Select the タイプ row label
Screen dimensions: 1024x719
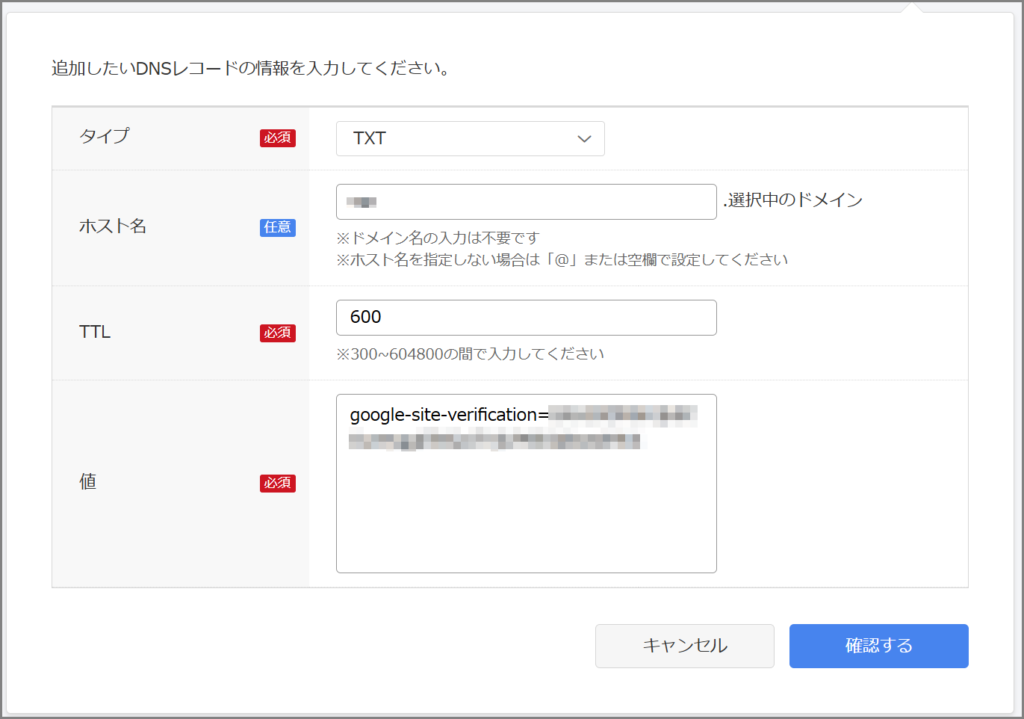pyautogui.click(x=104, y=138)
